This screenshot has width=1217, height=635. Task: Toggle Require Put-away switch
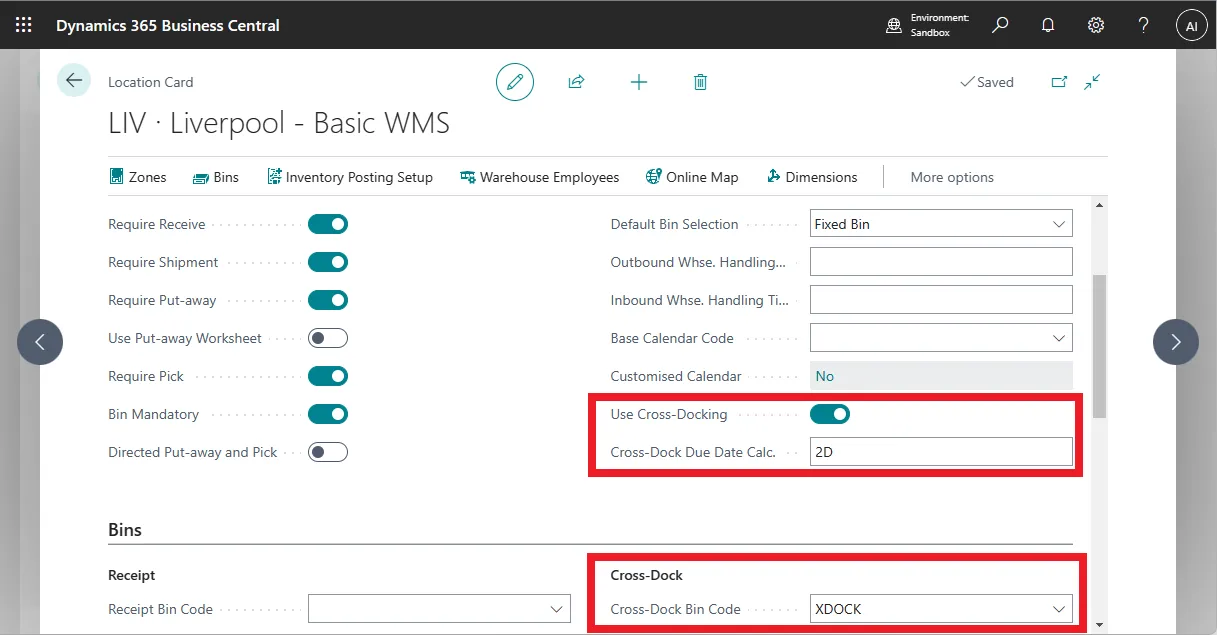click(x=328, y=300)
